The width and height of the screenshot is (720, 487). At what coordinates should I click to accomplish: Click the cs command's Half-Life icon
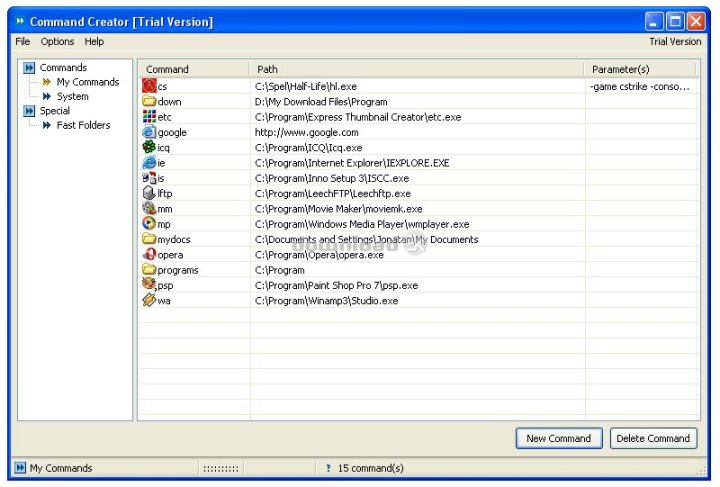tap(149, 86)
